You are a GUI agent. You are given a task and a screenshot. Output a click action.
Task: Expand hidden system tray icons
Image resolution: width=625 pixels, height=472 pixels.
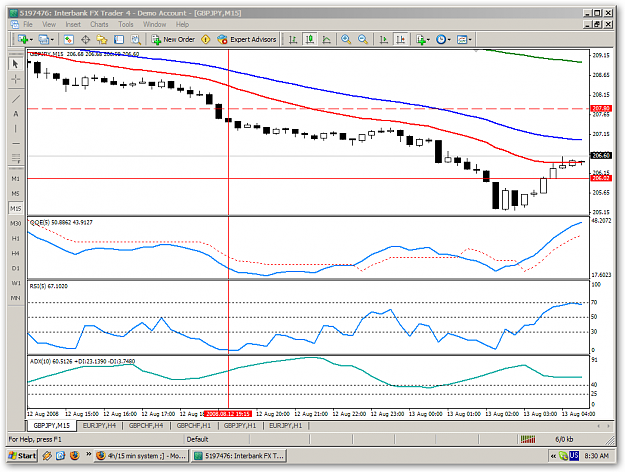[553, 456]
